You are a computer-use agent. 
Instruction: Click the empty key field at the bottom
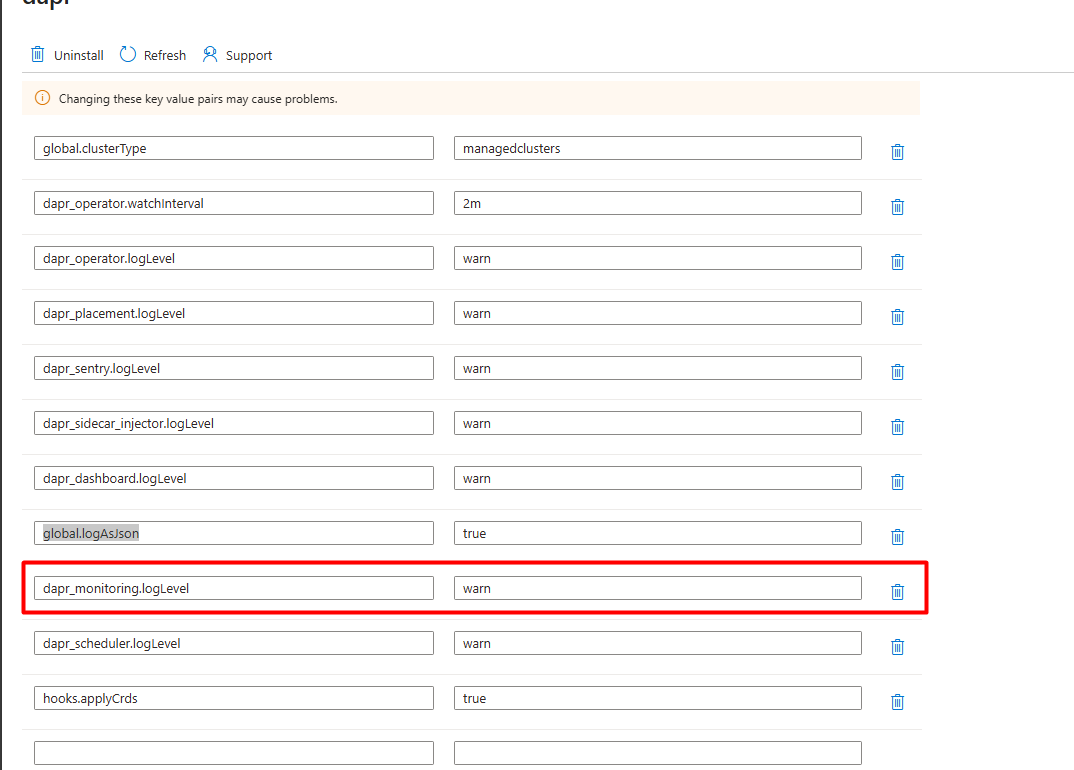(x=233, y=752)
